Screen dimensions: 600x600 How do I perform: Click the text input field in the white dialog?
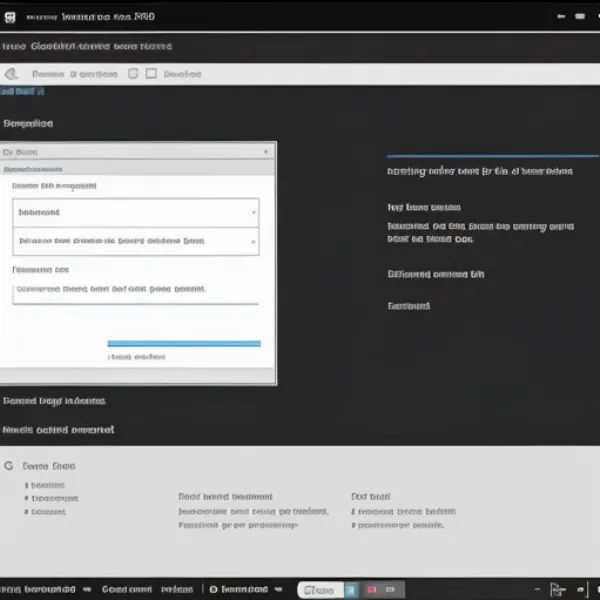(136, 291)
